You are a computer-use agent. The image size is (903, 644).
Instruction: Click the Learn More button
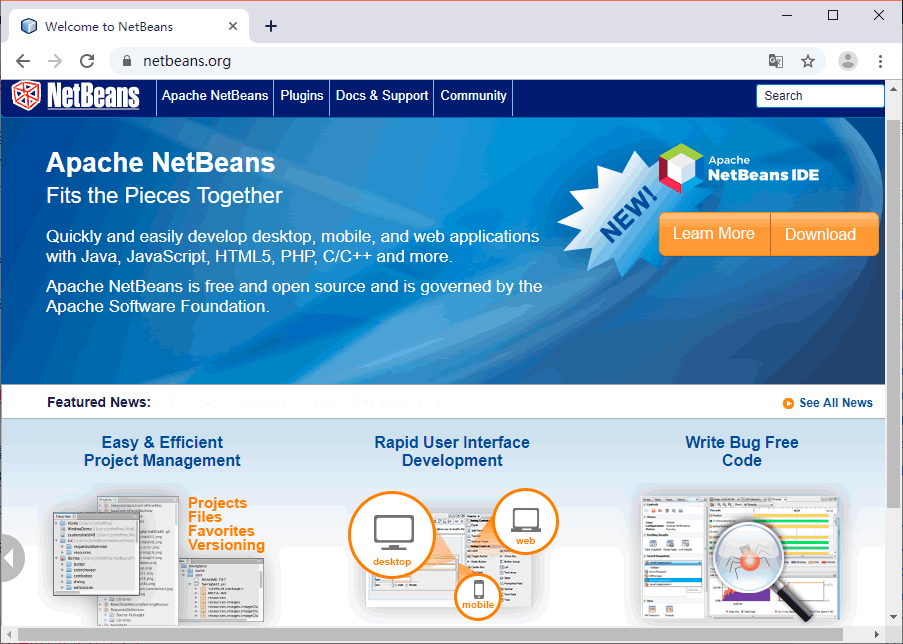coord(713,233)
